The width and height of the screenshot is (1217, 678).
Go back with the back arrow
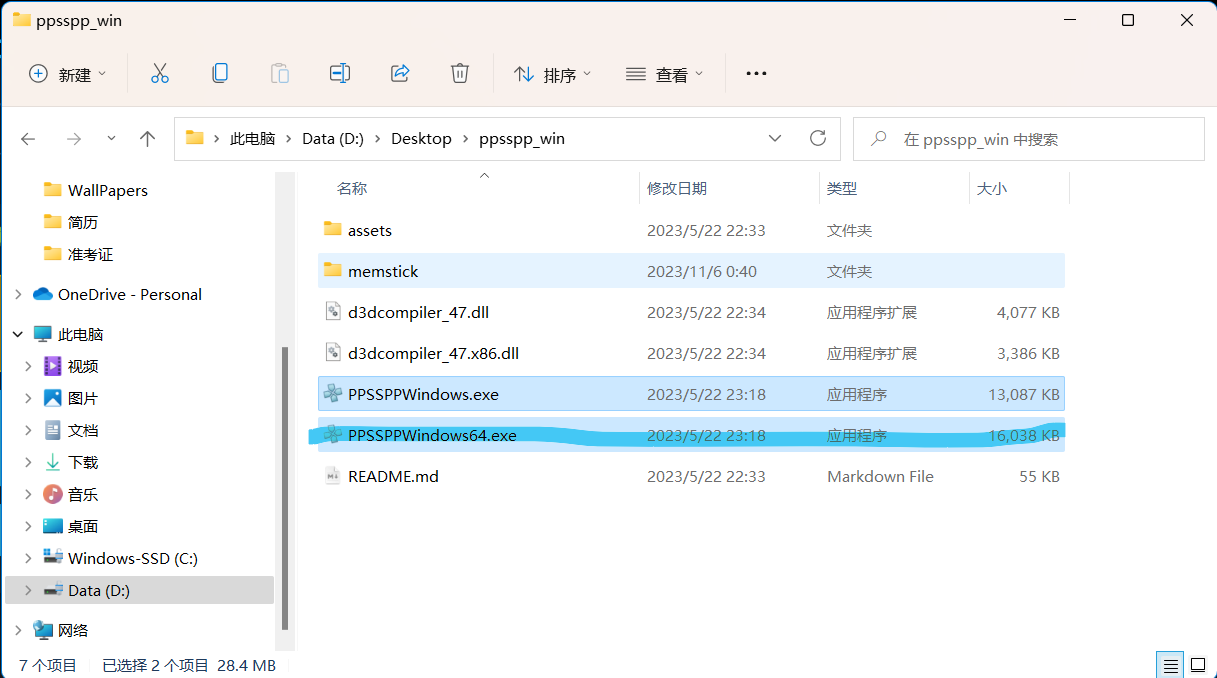point(28,139)
